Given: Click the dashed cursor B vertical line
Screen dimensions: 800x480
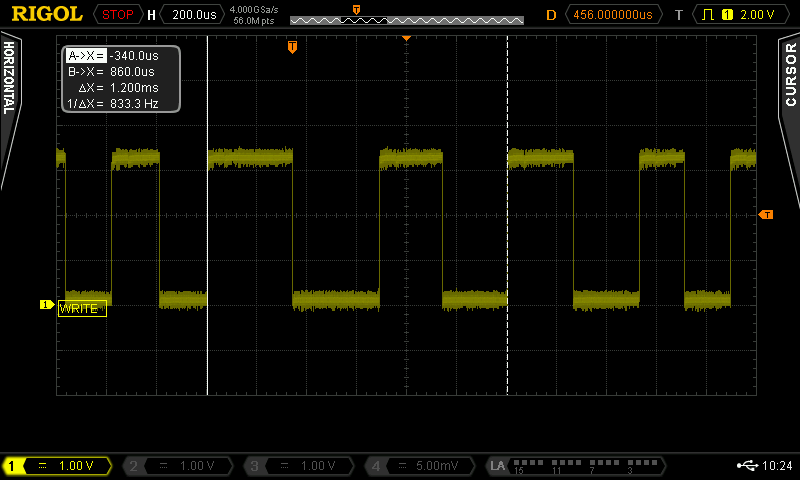Looking at the screenshot, I should click(508, 250).
